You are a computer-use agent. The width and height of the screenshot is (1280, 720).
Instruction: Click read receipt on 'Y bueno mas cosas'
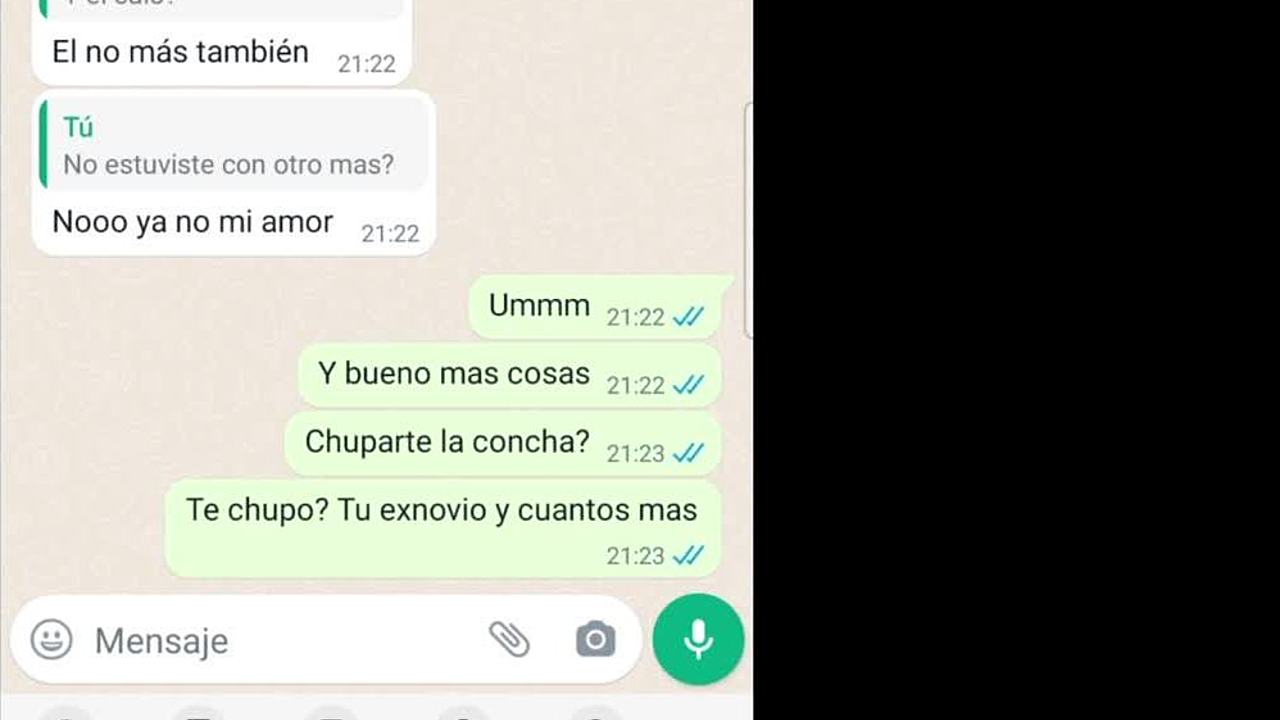point(688,385)
